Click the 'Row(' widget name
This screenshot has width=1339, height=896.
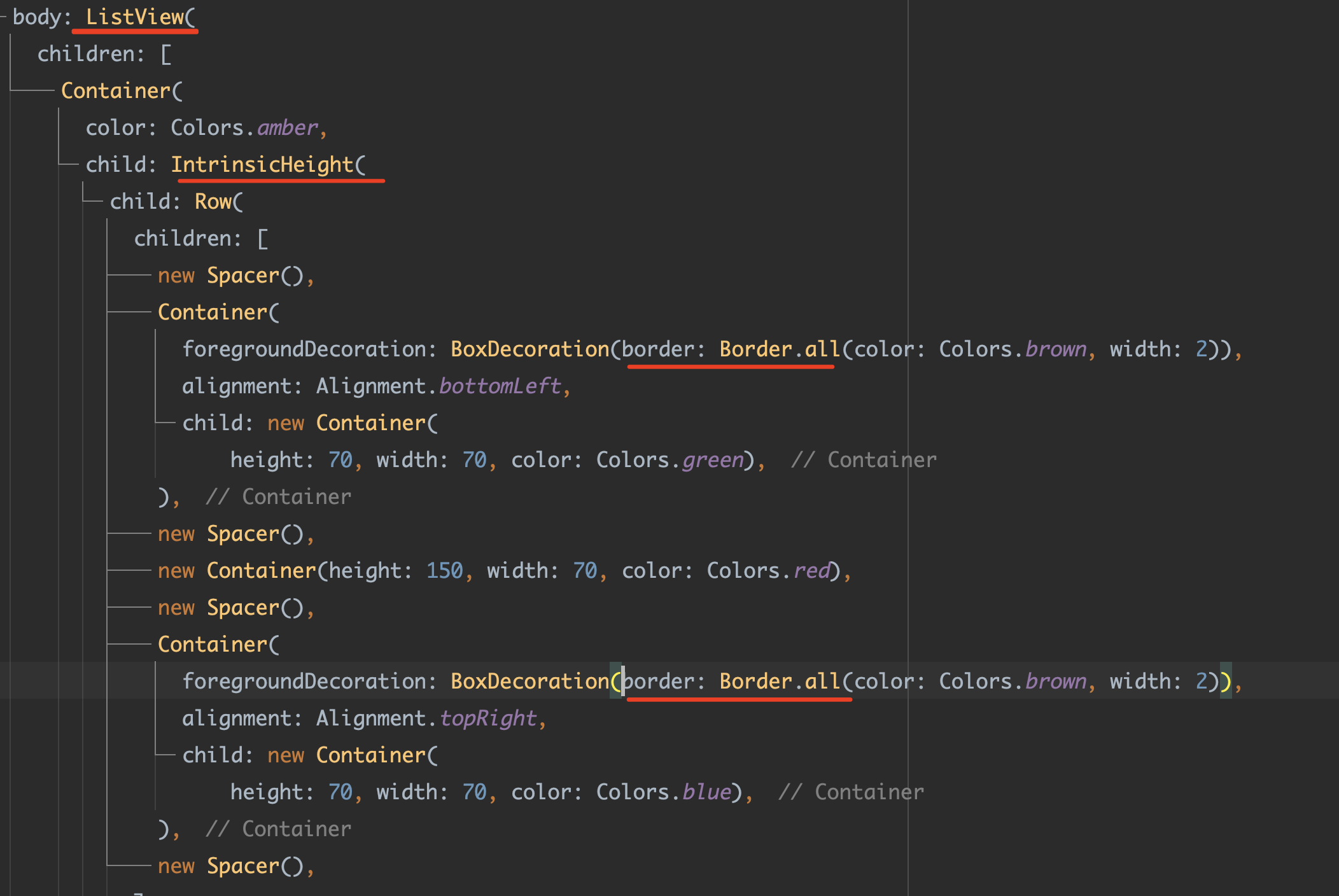click(x=219, y=202)
